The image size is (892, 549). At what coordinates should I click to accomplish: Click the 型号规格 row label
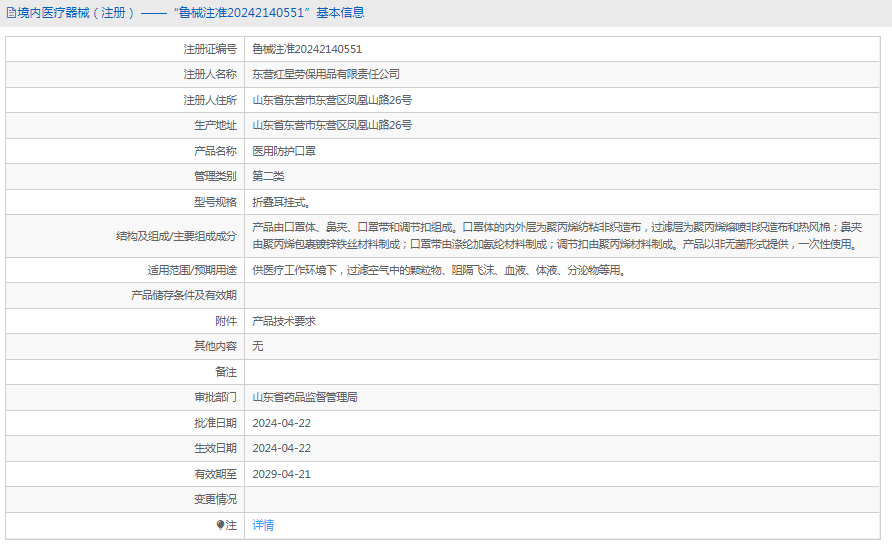(215, 202)
